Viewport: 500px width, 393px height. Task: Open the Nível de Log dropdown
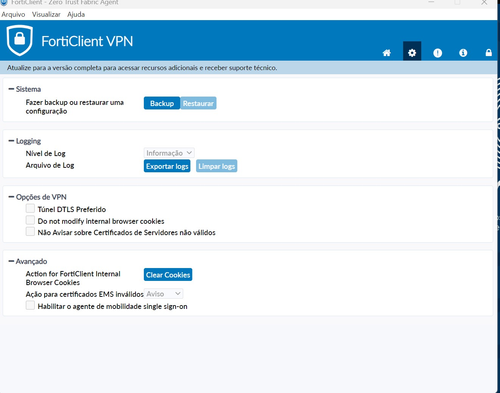[x=169, y=153]
